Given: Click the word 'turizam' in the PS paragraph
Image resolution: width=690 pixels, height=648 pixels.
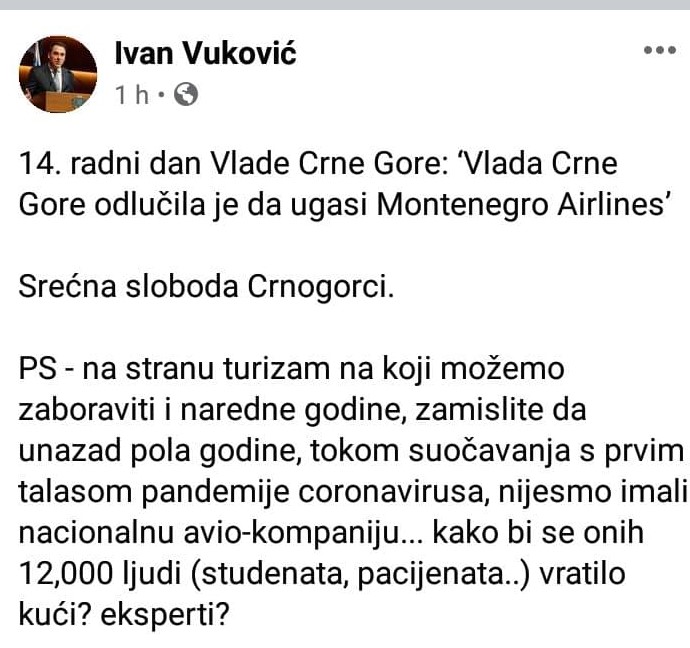Looking at the screenshot, I should [x=276, y=368].
